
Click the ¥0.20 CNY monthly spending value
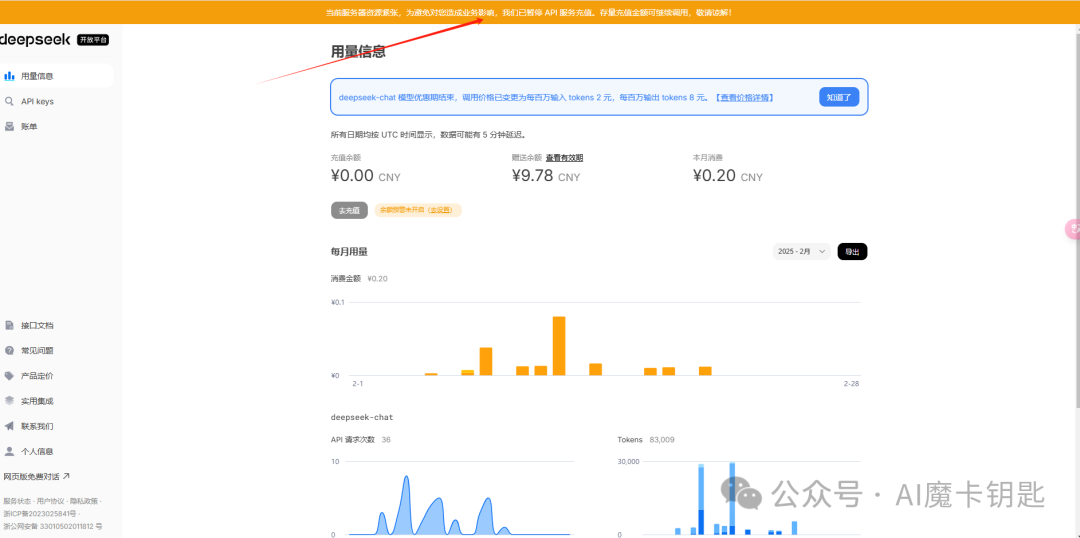click(x=728, y=176)
